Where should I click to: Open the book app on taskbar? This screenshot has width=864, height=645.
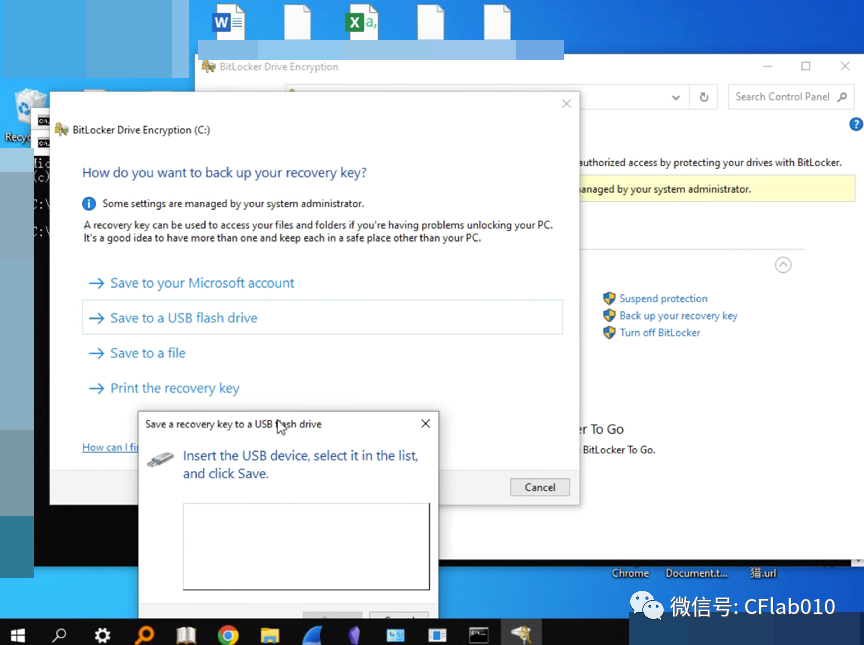[186, 635]
